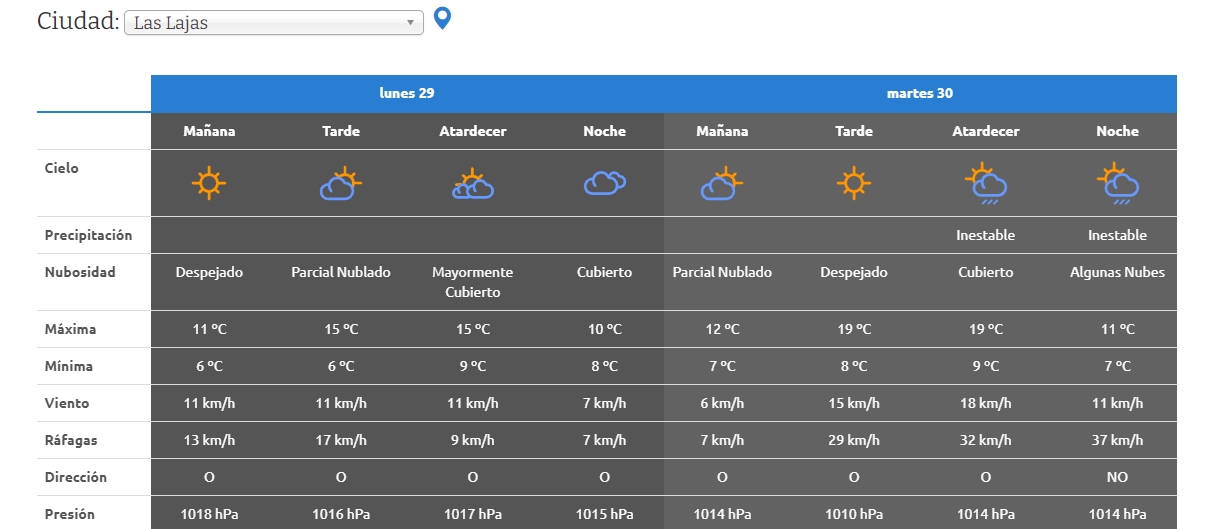The width and height of the screenshot is (1229, 529).
Task: Select the lunes 29 day header
Action: 407,94
